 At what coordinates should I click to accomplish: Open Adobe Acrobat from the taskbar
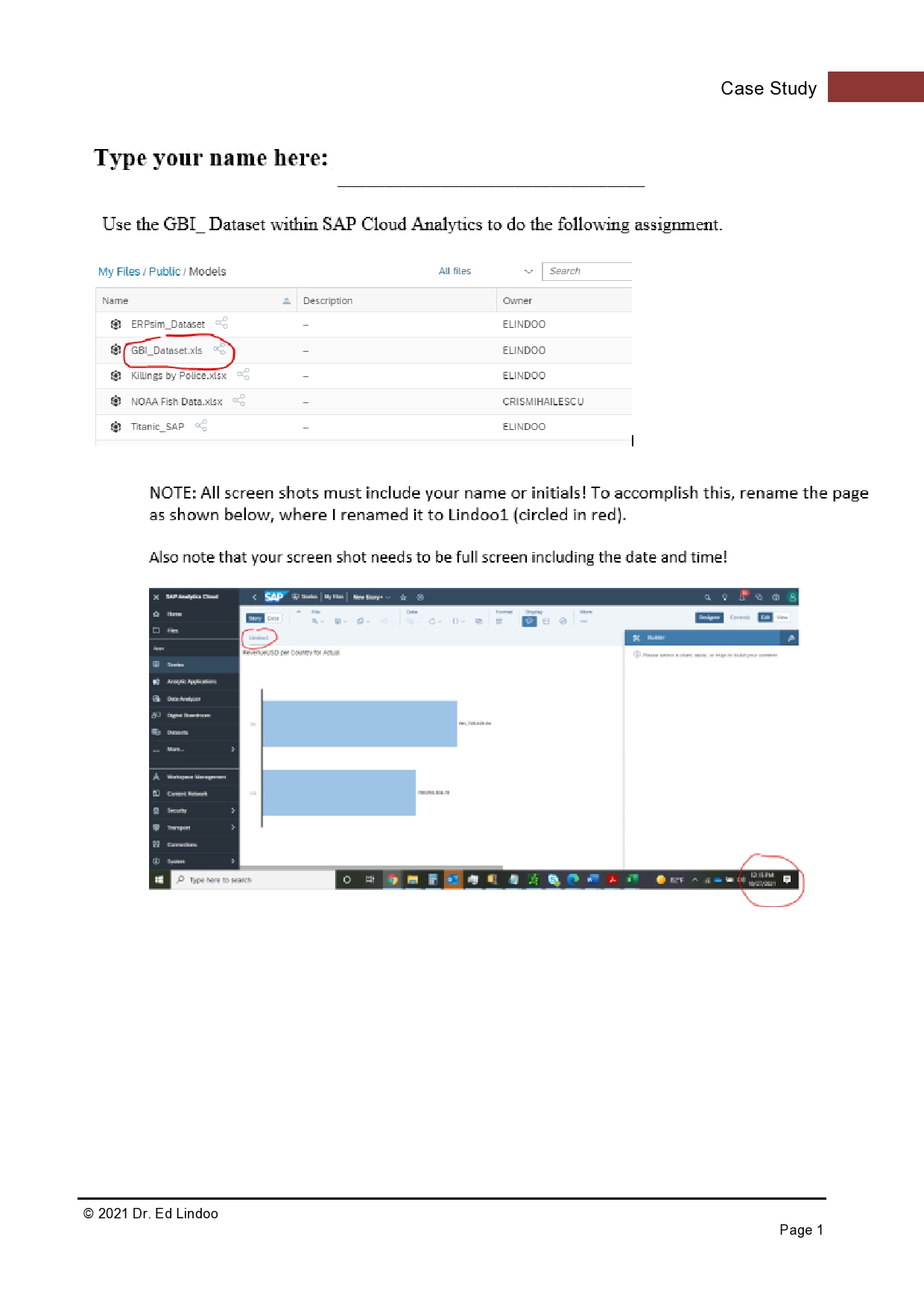[613, 879]
